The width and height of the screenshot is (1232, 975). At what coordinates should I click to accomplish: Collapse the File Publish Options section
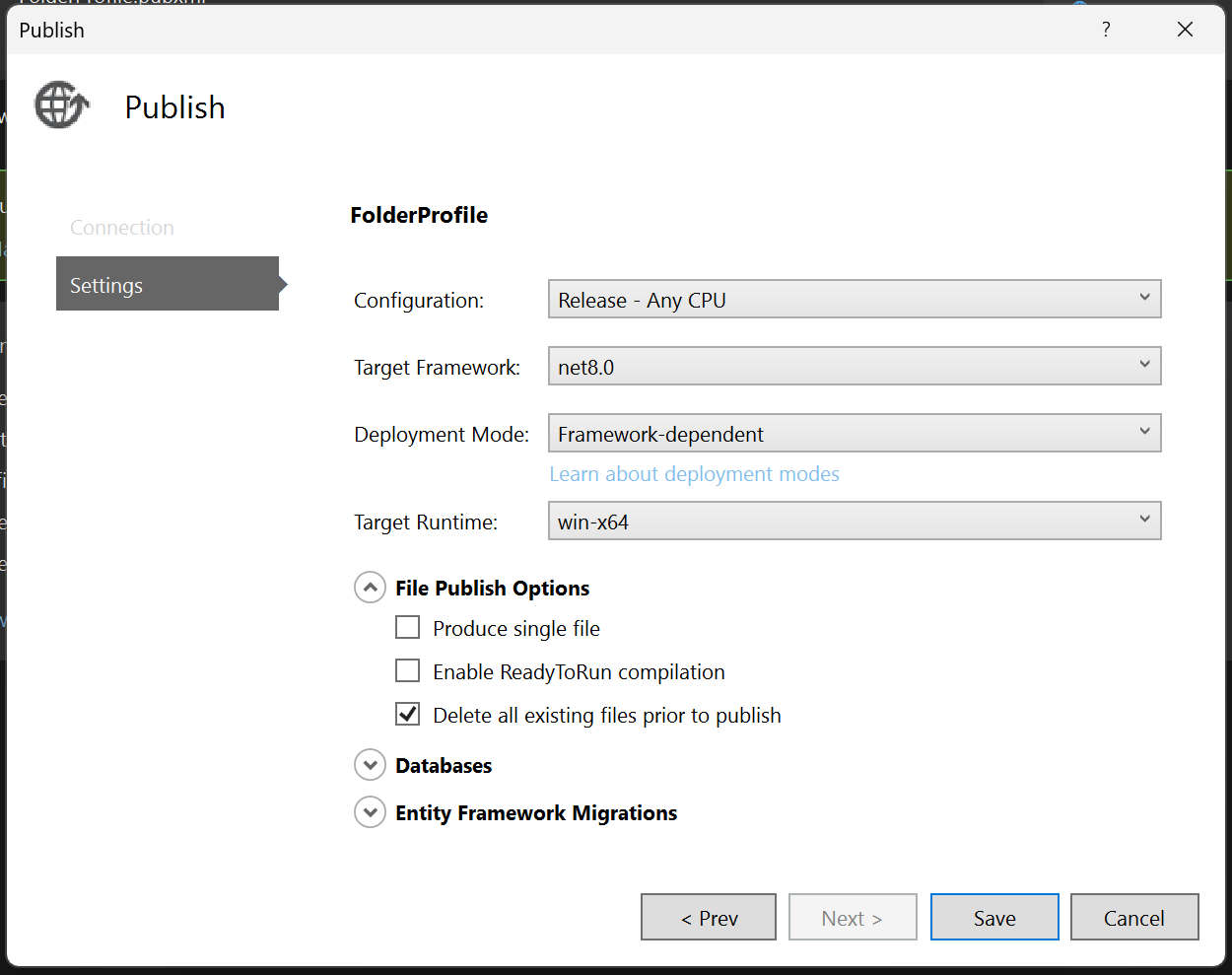click(x=370, y=588)
